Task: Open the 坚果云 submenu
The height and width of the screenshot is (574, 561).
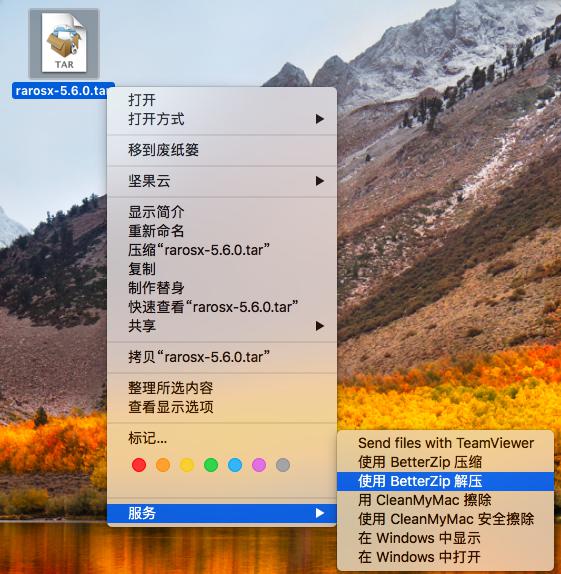Action: [x=222, y=181]
